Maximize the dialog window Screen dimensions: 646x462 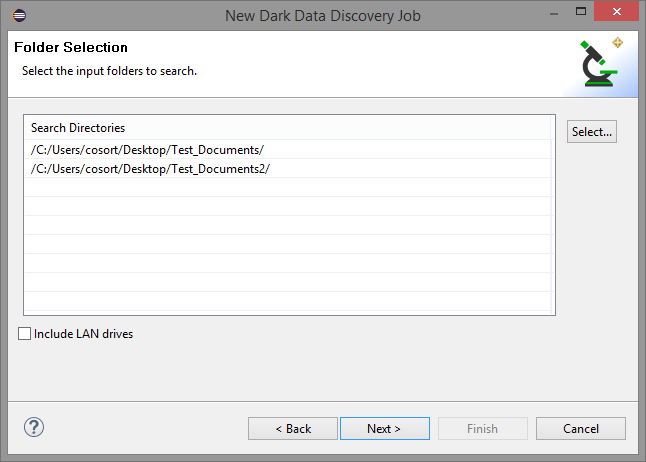(x=577, y=14)
